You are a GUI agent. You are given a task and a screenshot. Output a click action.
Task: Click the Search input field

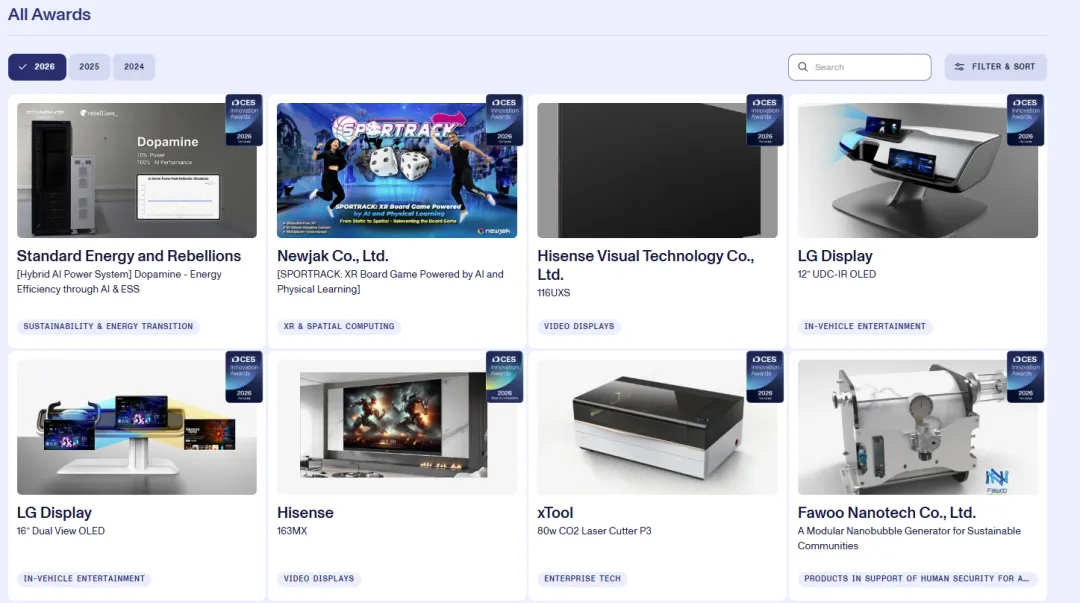(x=860, y=67)
